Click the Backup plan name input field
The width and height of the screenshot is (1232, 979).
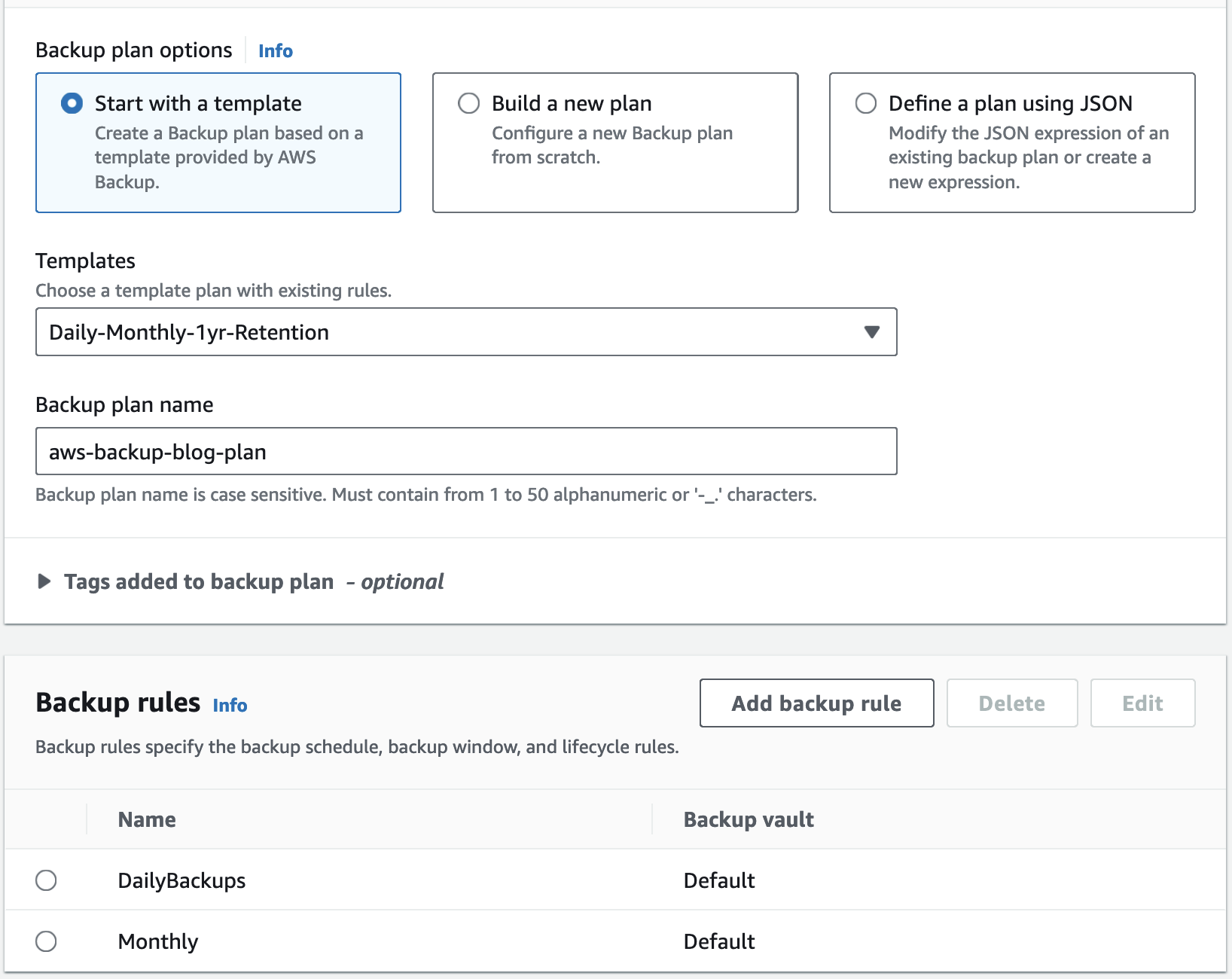[x=465, y=452]
